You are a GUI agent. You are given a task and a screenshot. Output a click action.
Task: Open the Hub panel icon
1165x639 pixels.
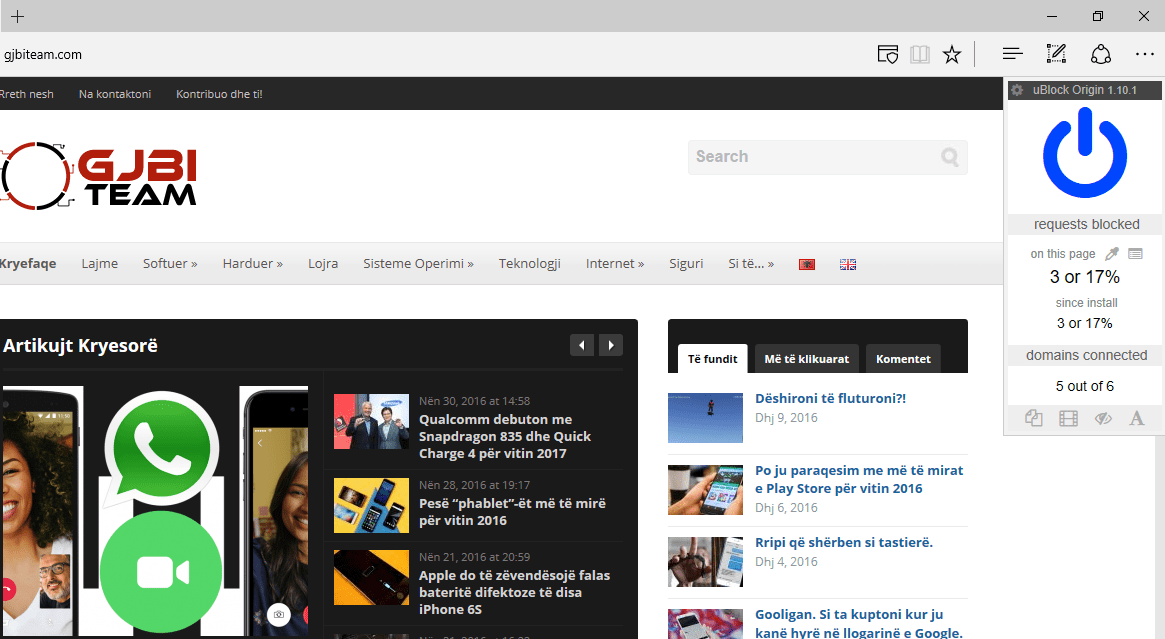pyautogui.click(x=1012, y=53)
